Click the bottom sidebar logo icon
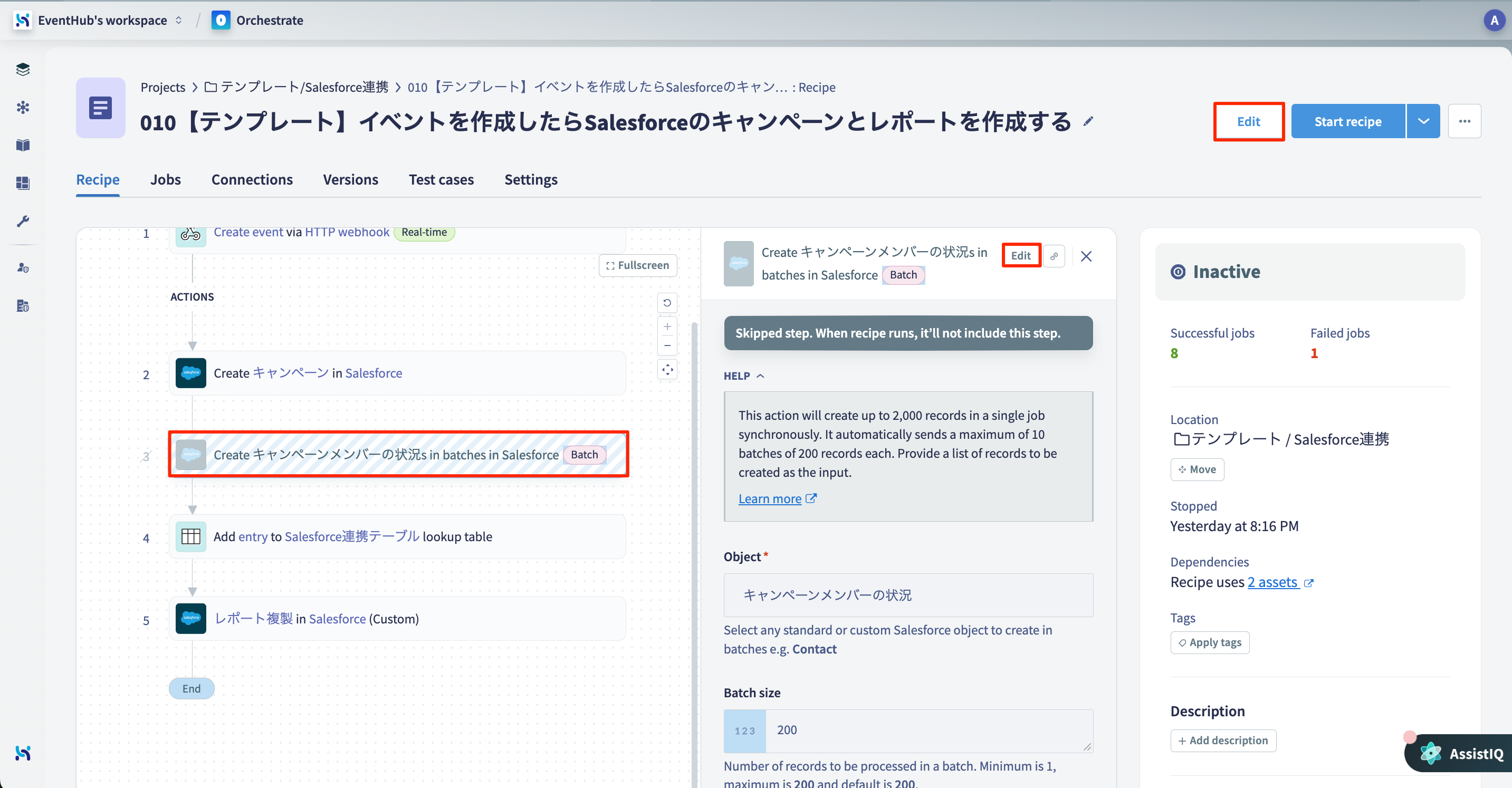 [x=23, y=753]
